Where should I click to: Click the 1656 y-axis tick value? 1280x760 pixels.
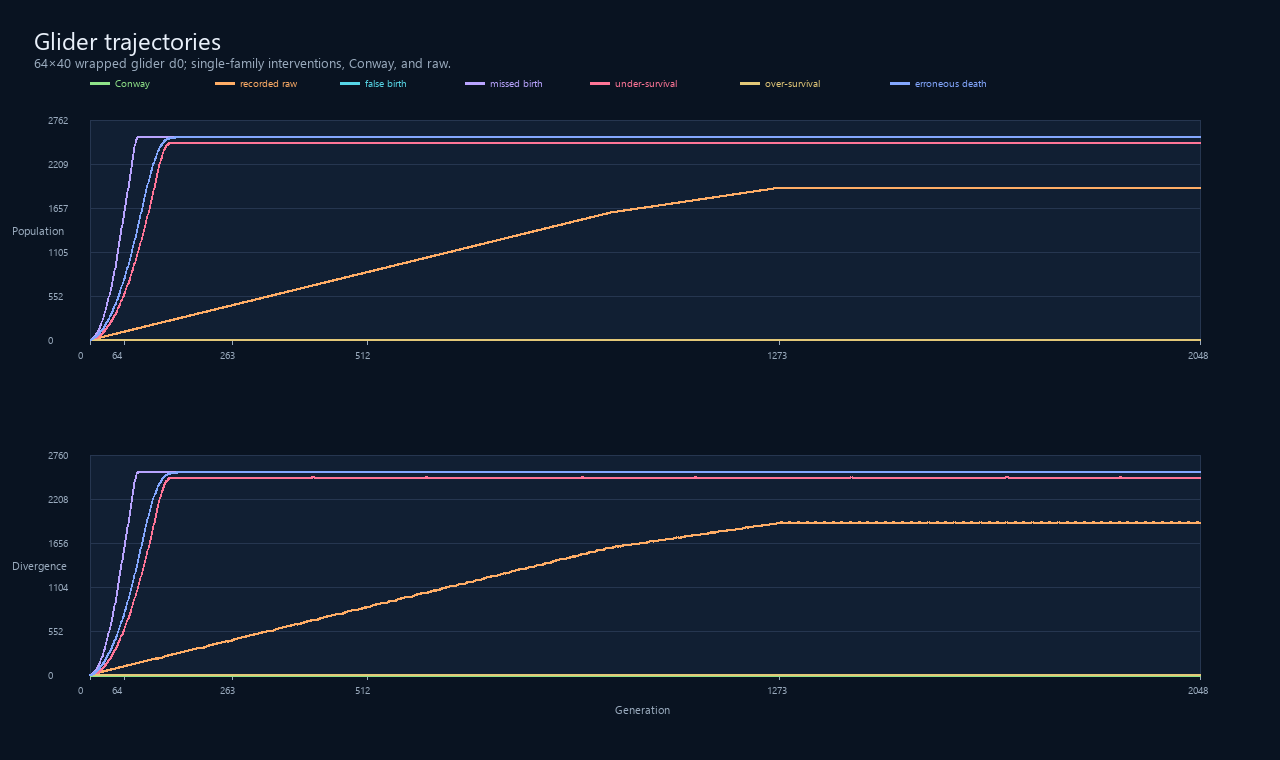pyautogui.click(x=58, y=544)
